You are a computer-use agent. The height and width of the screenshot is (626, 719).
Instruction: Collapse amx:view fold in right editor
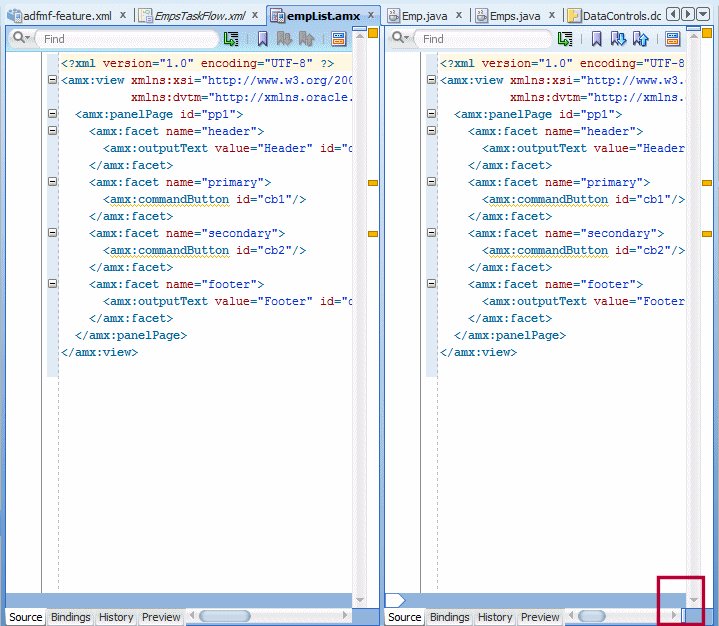(431, 80)
